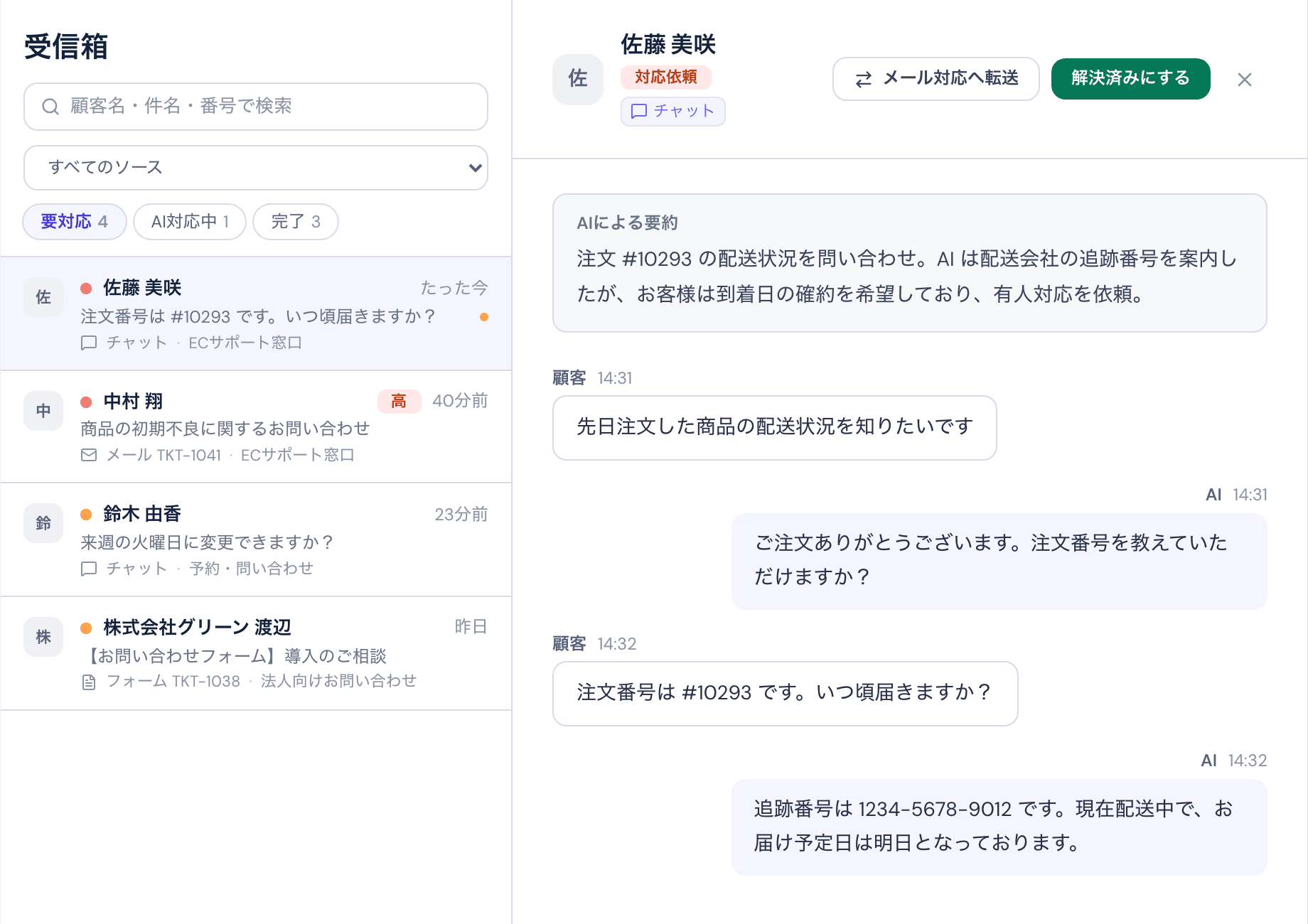
Task: Click the 株 avatar for 株式会社グリーン
Action: (43, 637)
